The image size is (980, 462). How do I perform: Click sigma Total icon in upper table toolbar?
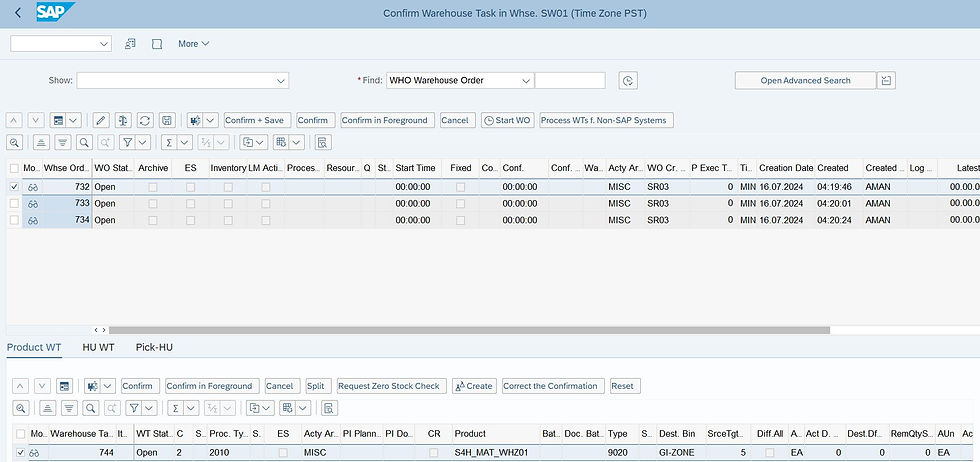pos(169,143)
